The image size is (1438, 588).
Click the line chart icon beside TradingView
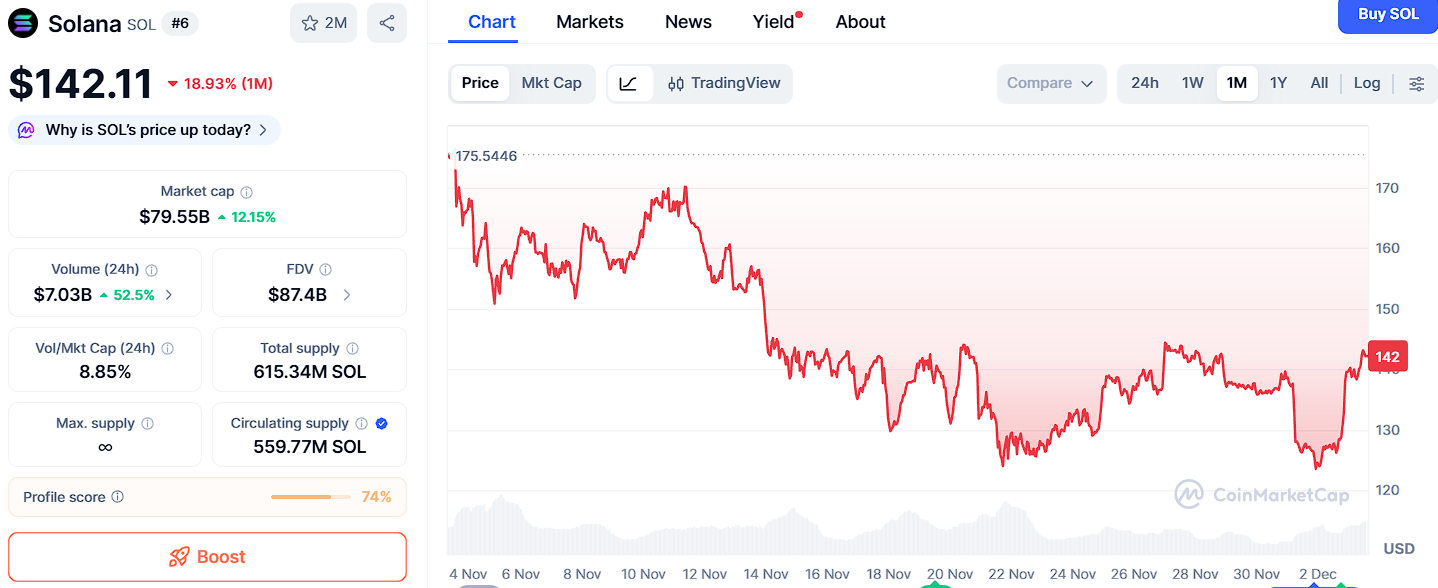[x=630, y=83]
